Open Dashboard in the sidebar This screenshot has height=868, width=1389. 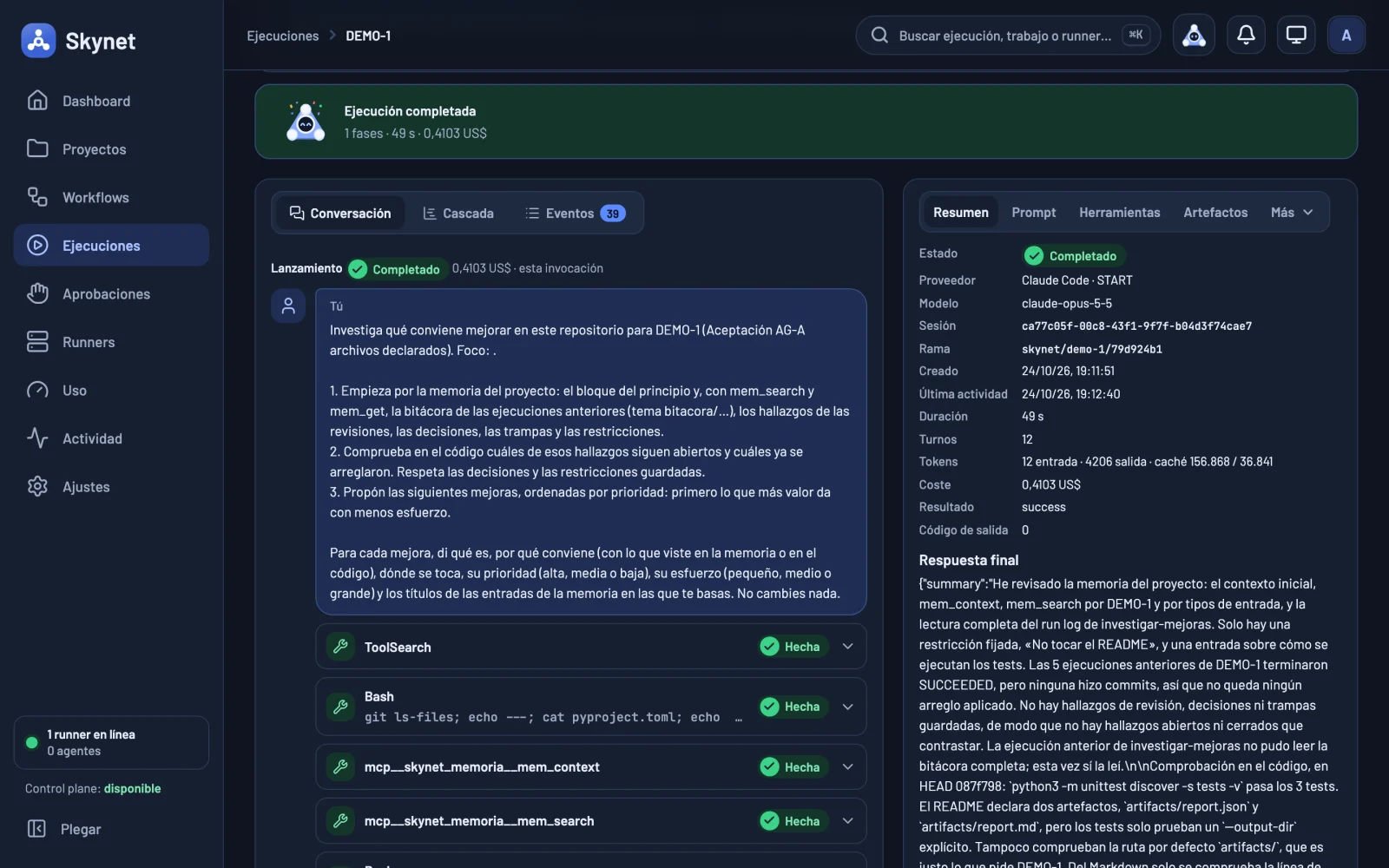pos(111,101)
